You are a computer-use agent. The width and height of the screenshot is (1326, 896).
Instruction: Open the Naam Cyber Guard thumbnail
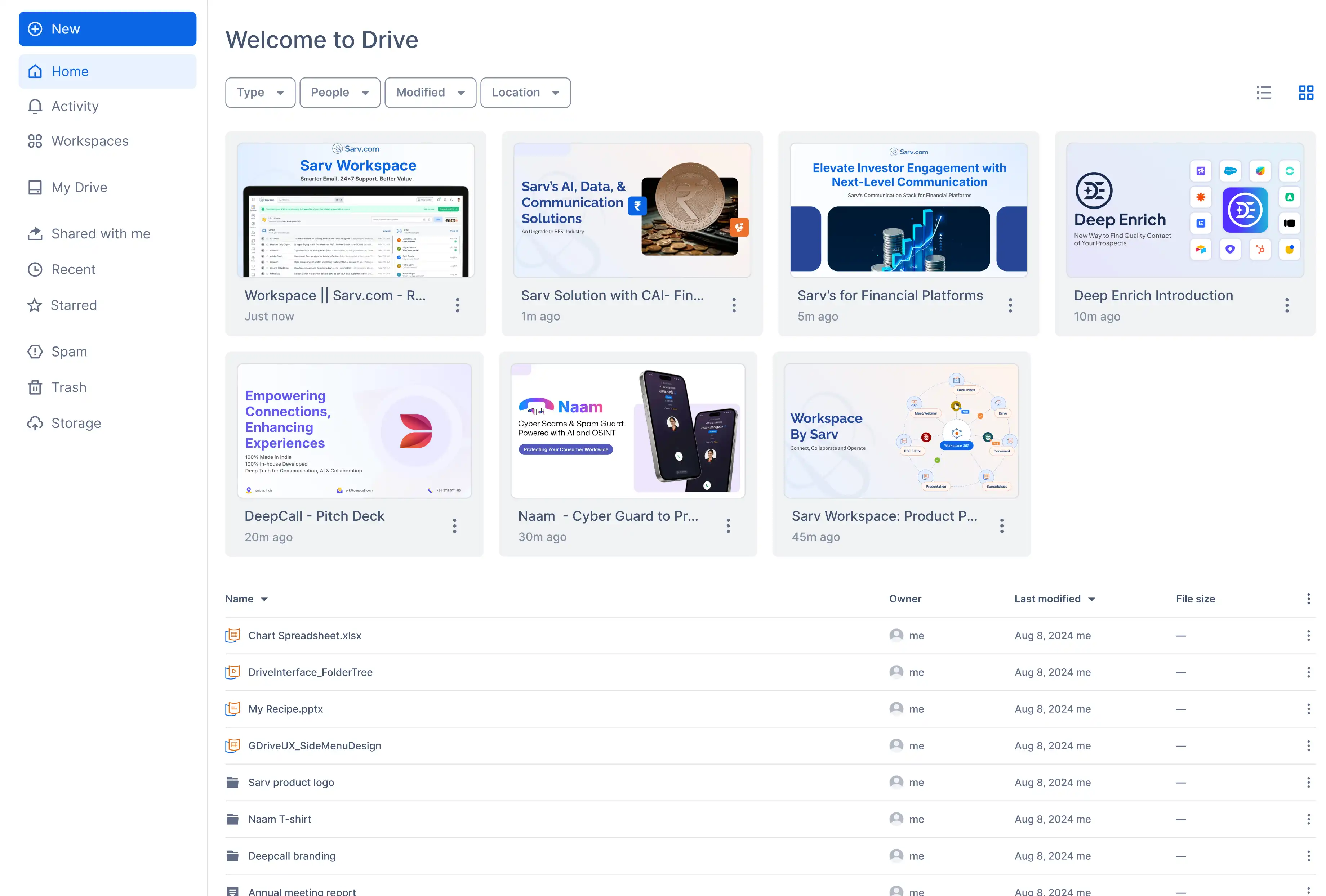628,431
